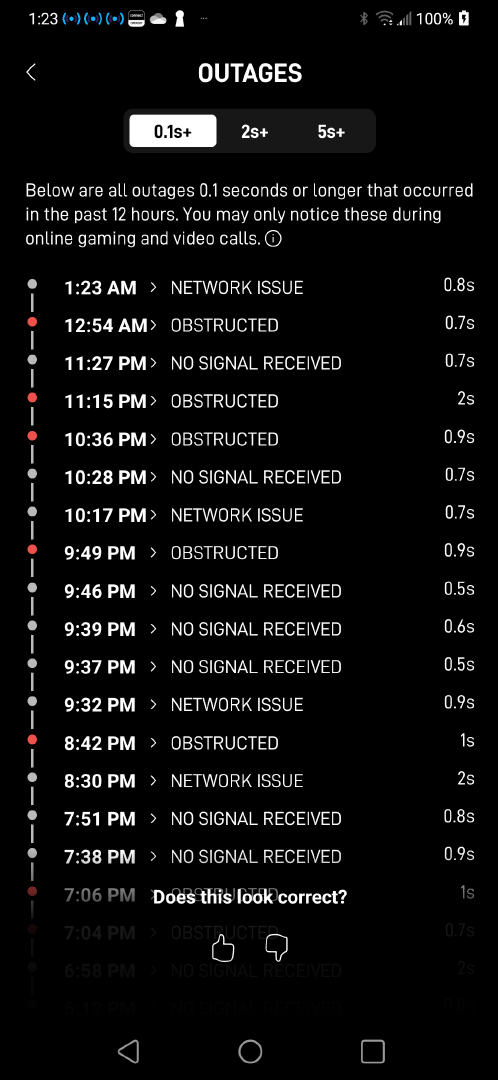Expand the 9:32 PM Network Issue chevron
498x1080 pixels.
pos(154,705)
